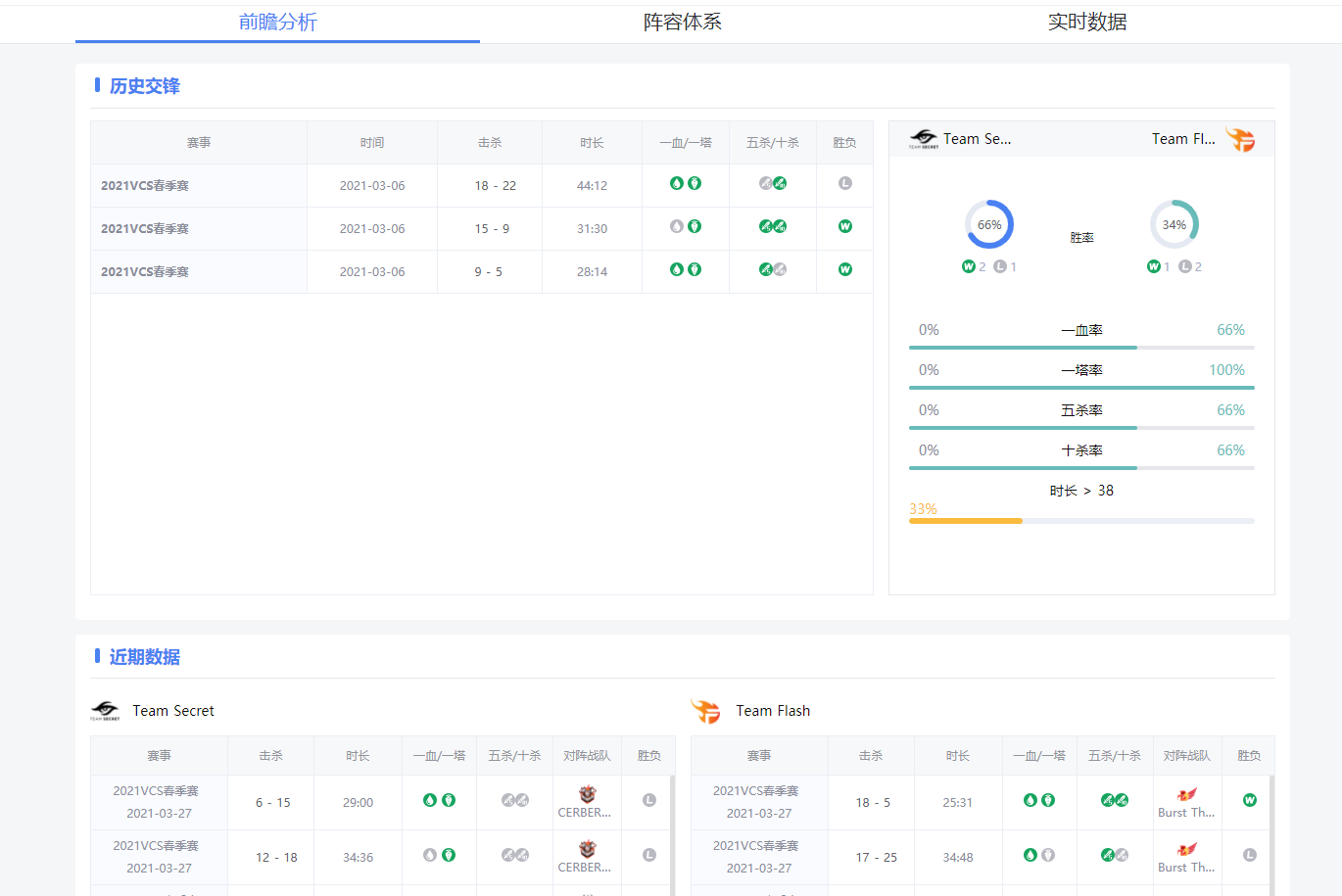This screenshot has height=896, width=1342.
Task: Click the green W win icon in 15 - 9 row
Action: point(845,226)
